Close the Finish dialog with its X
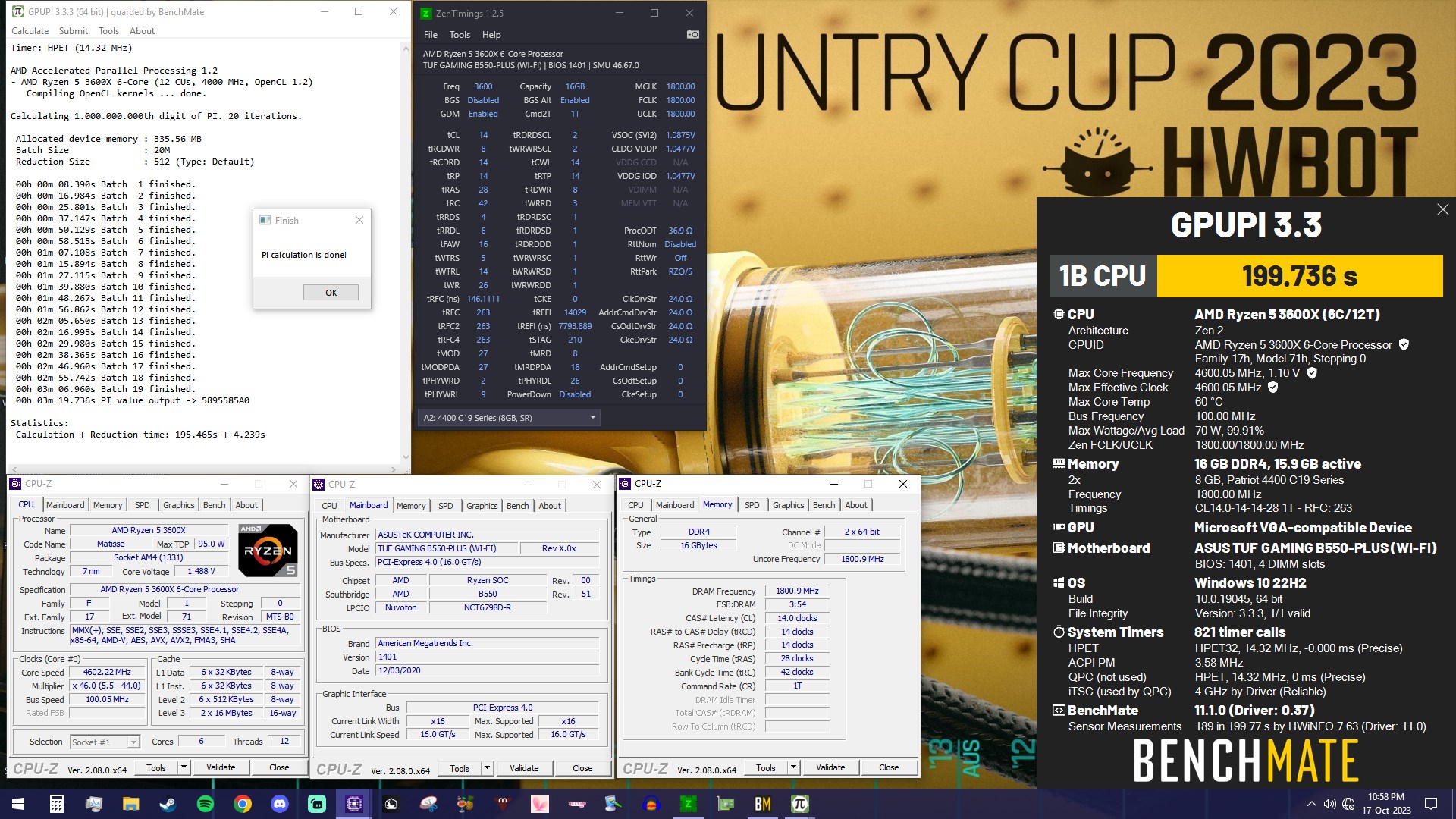The width and height of the screenshot is (1456, 819). (x=359, y=220)
